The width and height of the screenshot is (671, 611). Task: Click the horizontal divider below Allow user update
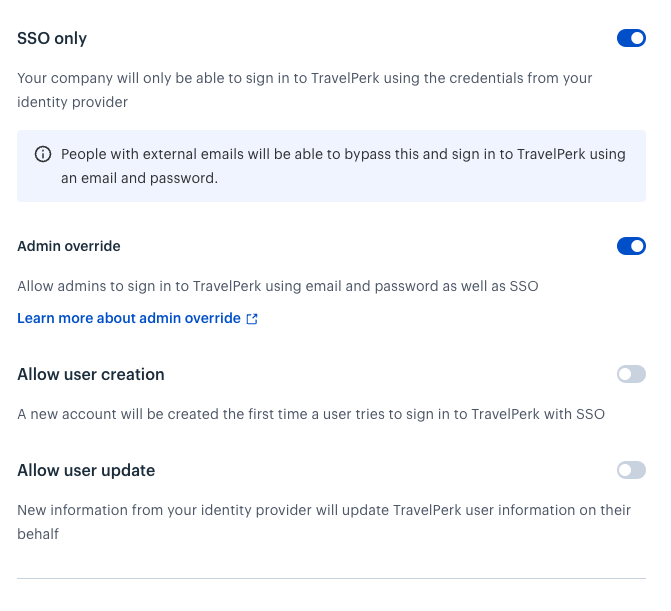pyautogui.click(x=332, y=578)
